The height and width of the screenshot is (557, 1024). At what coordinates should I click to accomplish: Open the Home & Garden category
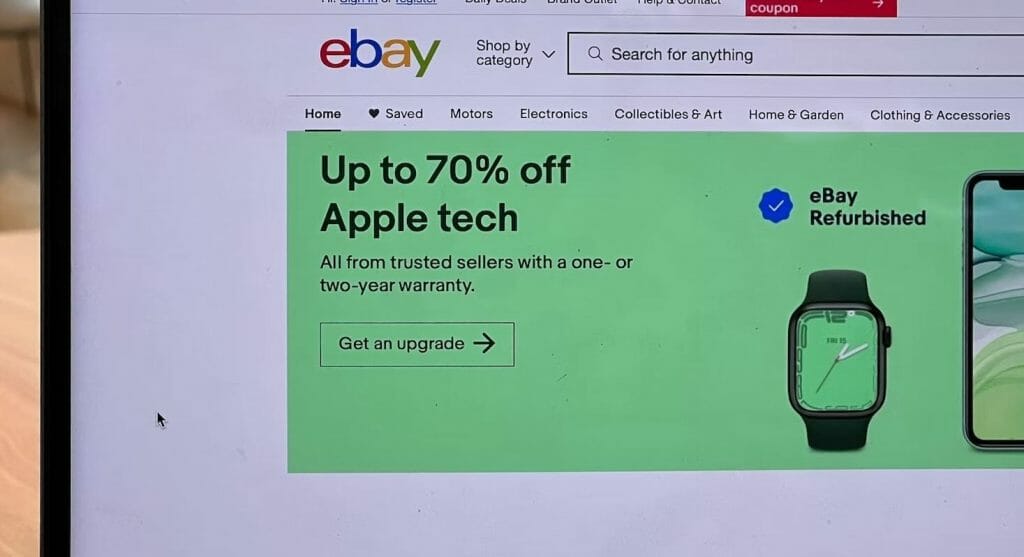point(796,115)
